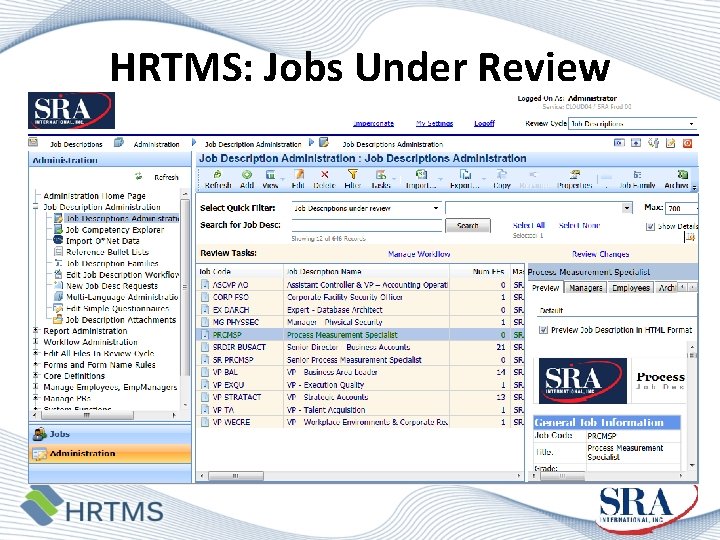Click the Job Descriptions breadcrumb item
This screenshot has height=540, width=720.
click(76, 144)
